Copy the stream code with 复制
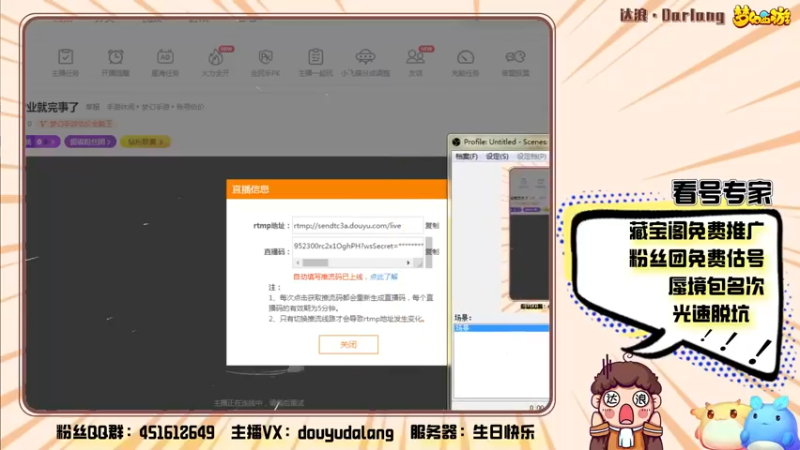Viewport: 800px width, 450px height. coord(432,252)
